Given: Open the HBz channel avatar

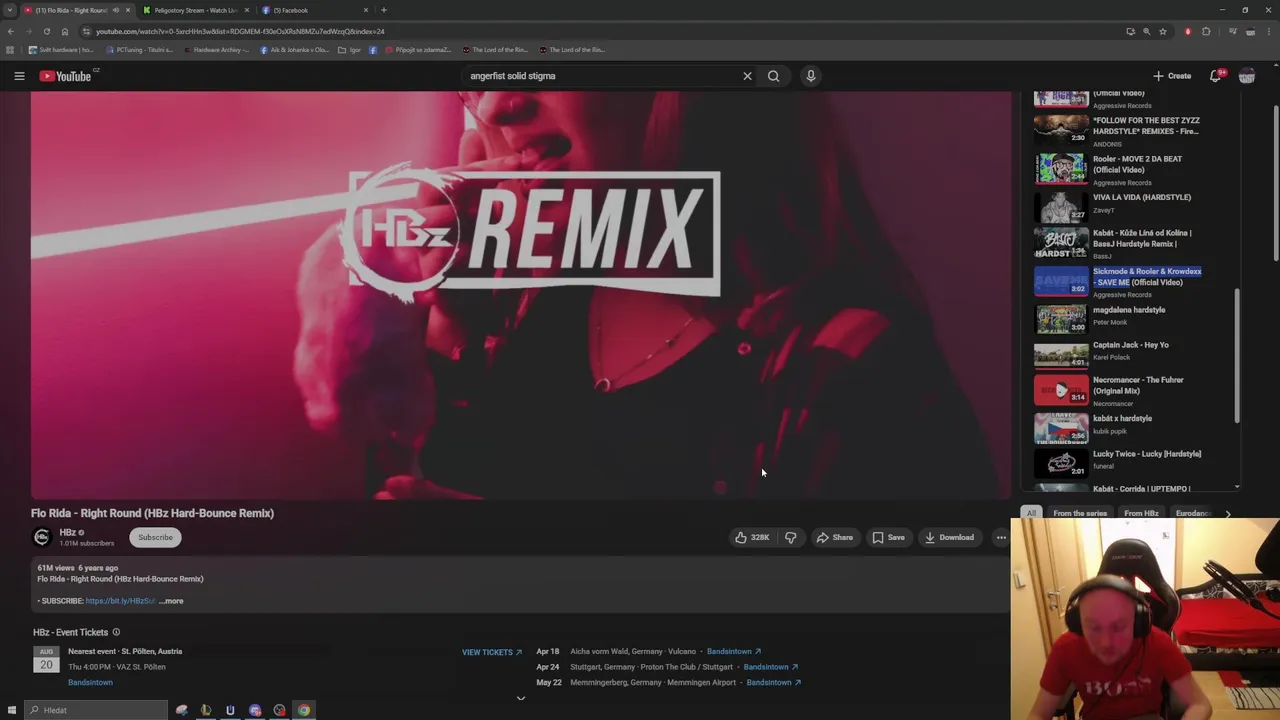Looking at the screenshot, I should pyautogui.click(x=42, y=537).
